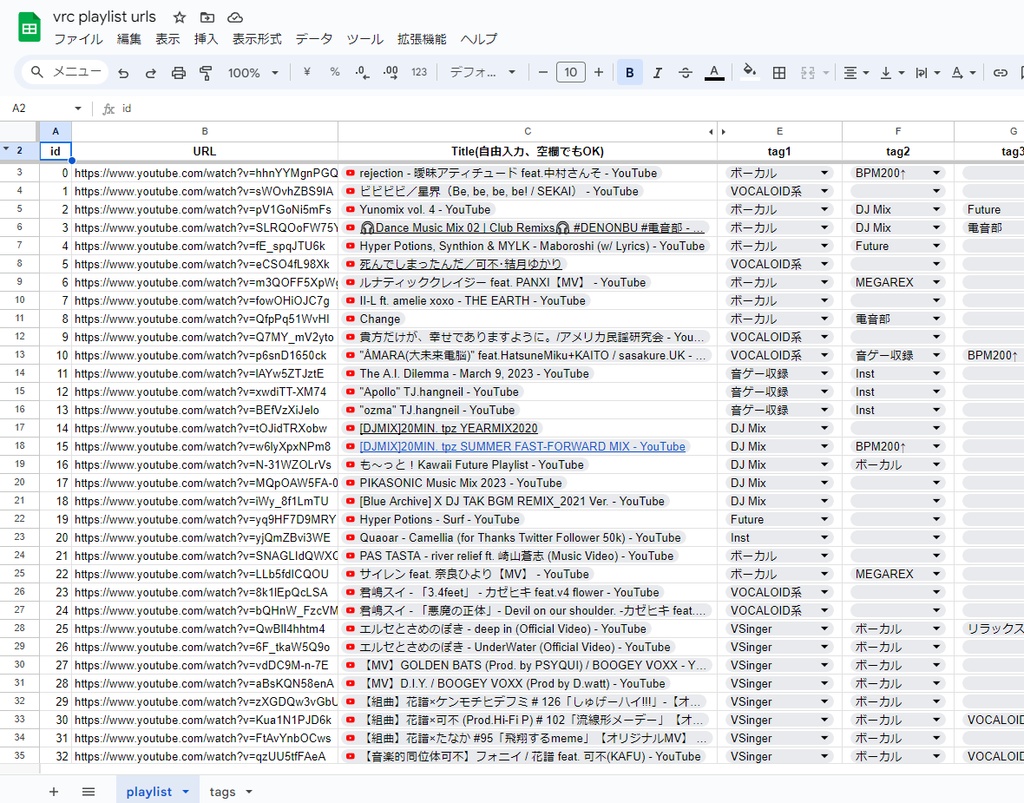Click the YouTube icon on Quaoar row
Screen dimensions: 1024x803
[351, 538]
